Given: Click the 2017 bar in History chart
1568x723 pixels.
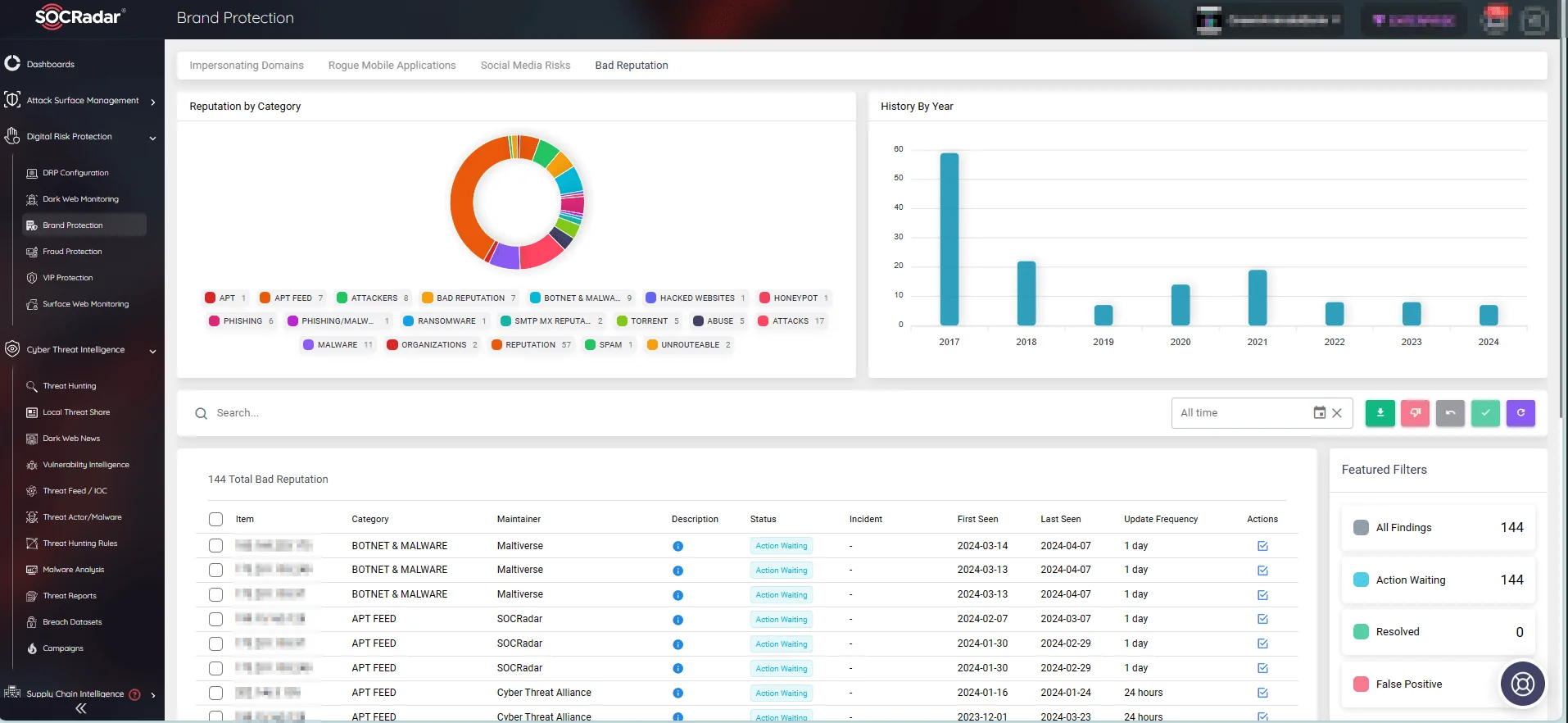Looking at the screenshot, I should tap(949, 239).
